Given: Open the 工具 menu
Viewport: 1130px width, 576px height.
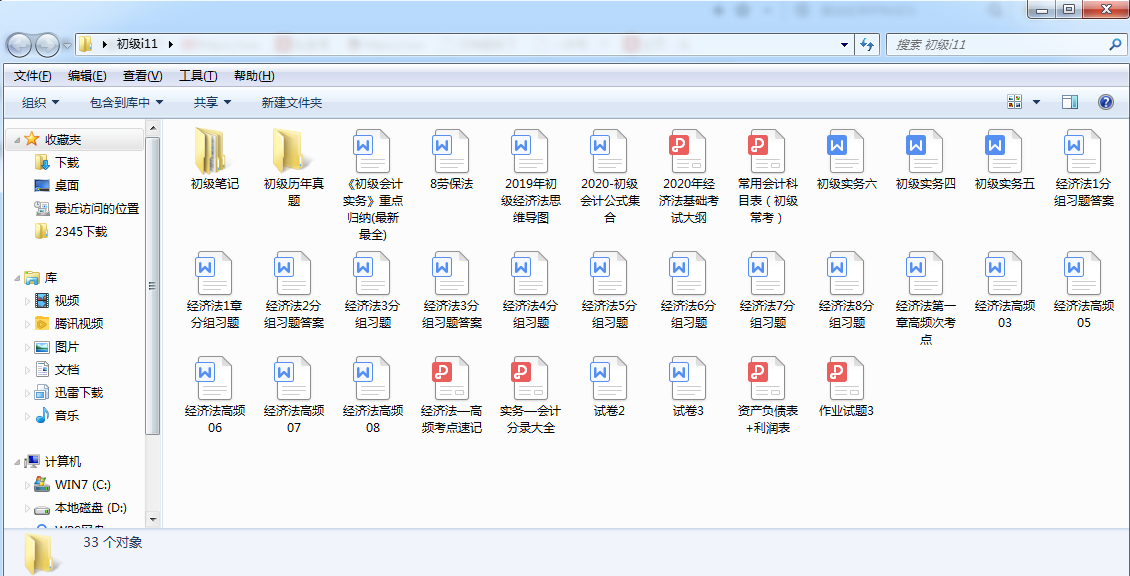Looking at the screenshot, I should (x=198, y=75).
